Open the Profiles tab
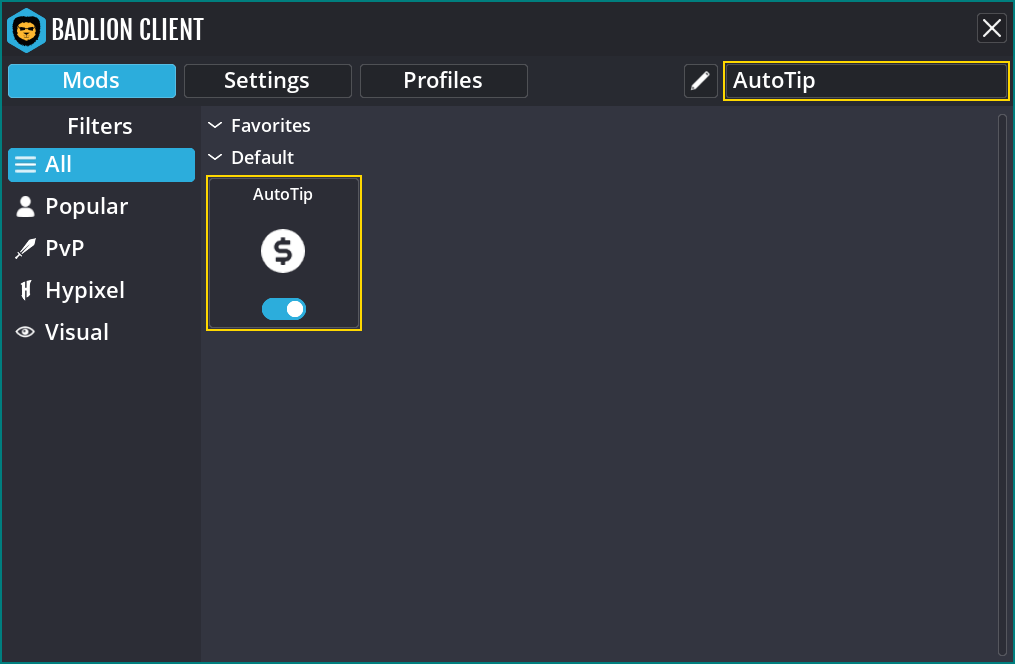This screenshot has height=664, width=1015. click(443, 81)
